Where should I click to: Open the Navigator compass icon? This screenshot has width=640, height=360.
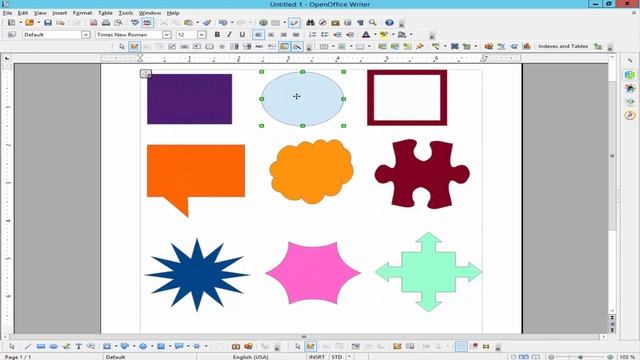click(x=323, y=23)
